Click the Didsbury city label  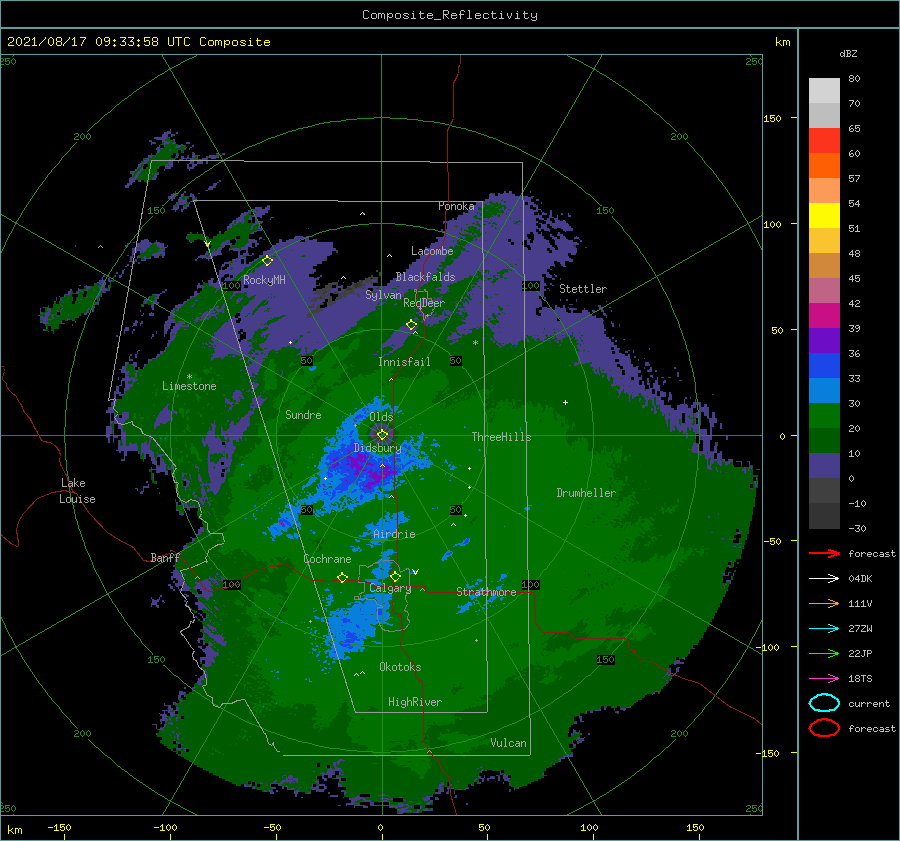(377, 448)
